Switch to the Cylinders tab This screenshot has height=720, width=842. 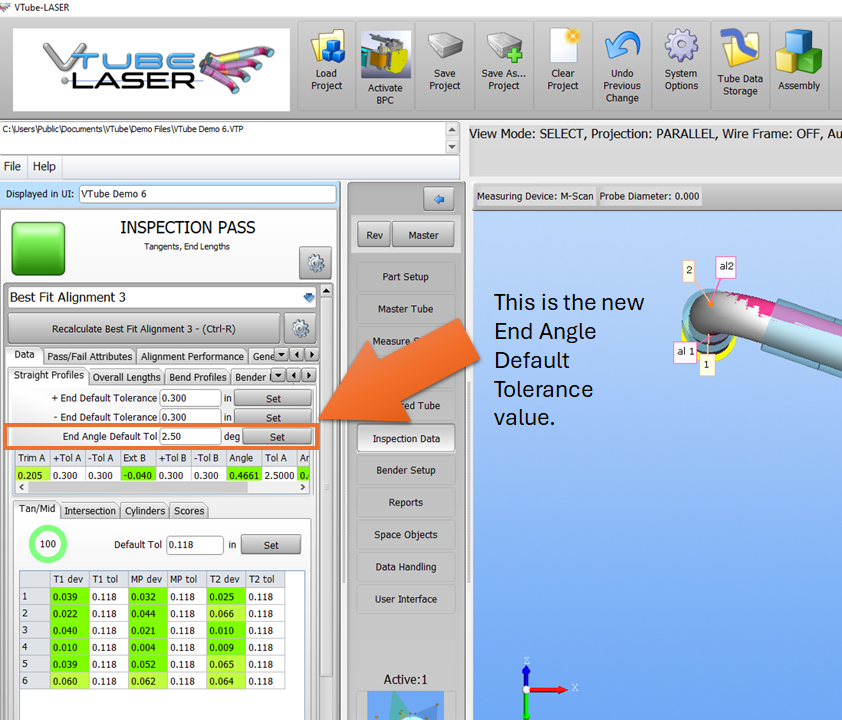(145, 511)
